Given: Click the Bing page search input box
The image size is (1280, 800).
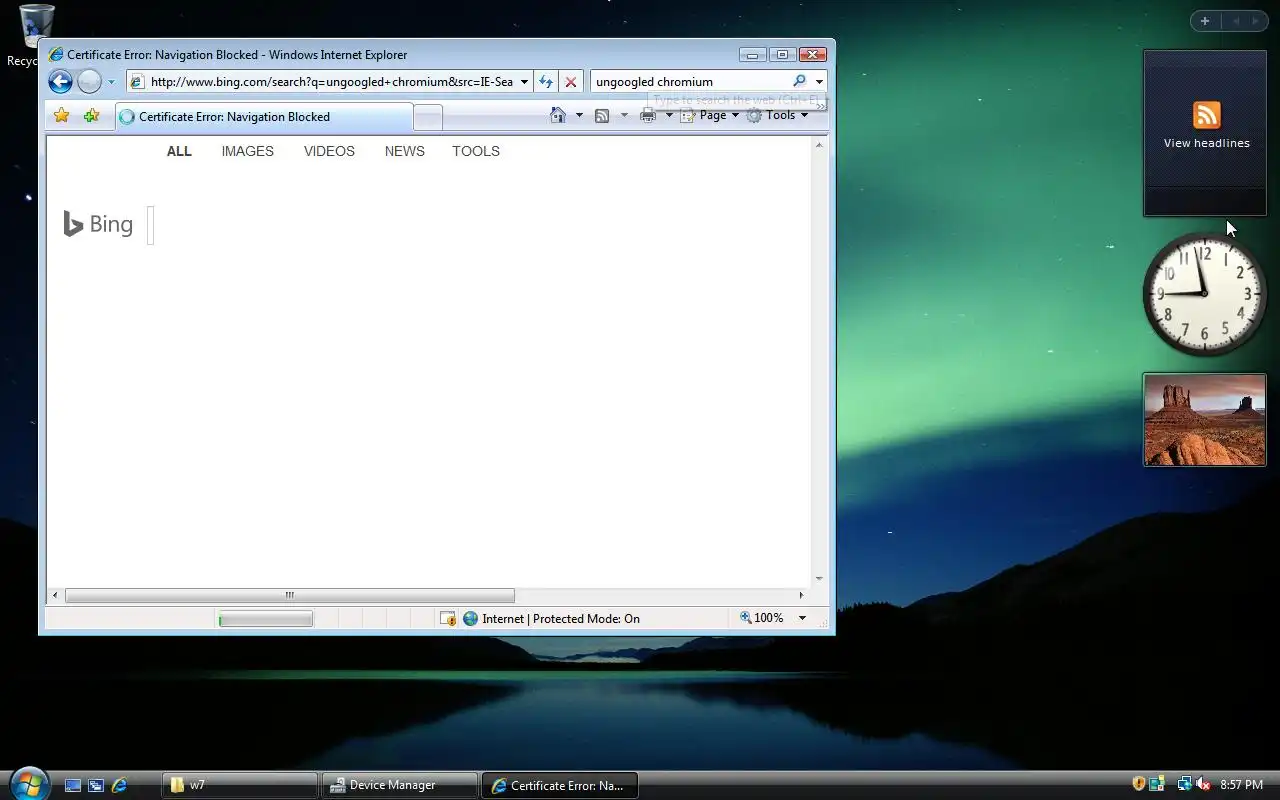Looking at the screenshot, I should [x=151, y=224].
